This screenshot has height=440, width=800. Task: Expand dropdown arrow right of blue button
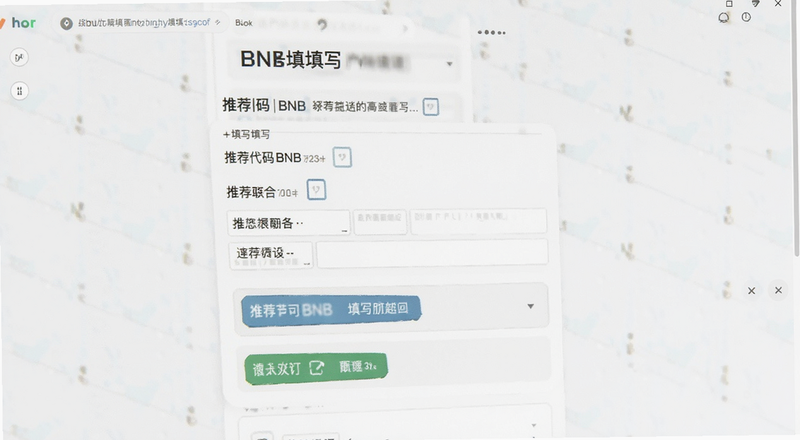point(531,306)
